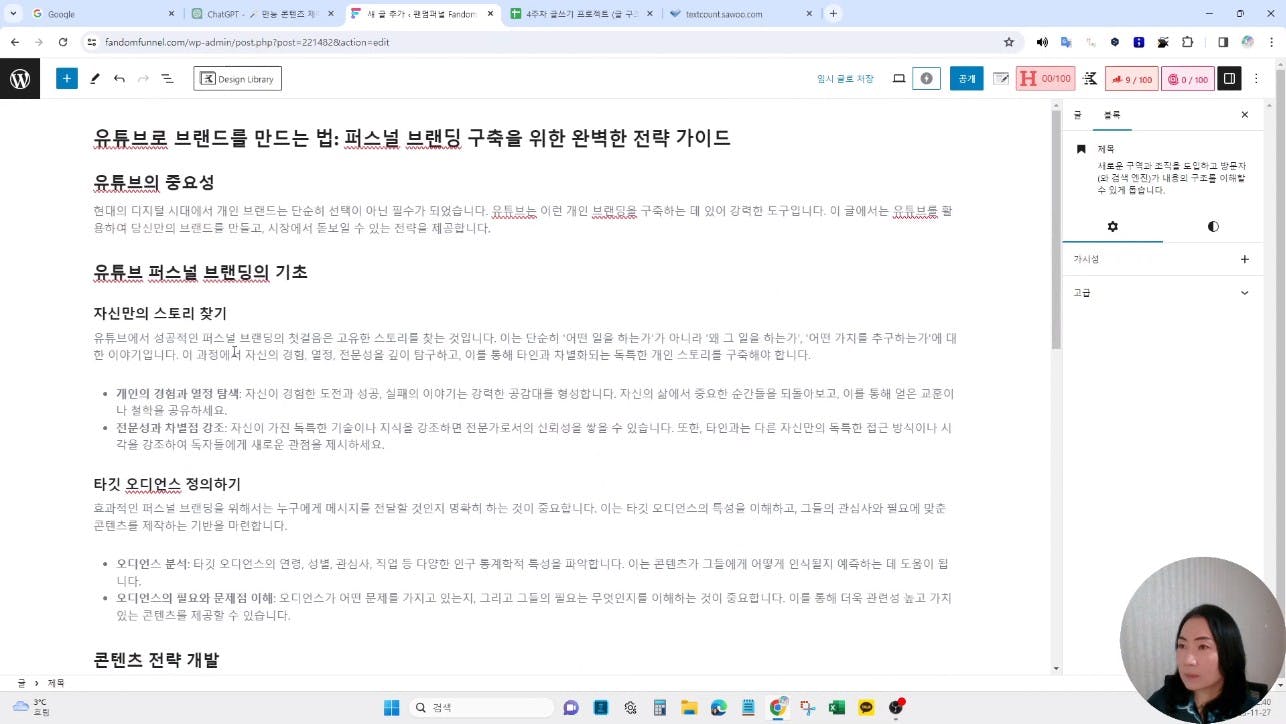Viewport: 1286px width, 724px height.
Task: Switch to the Google browser tab
Action: tap(95, 14)
